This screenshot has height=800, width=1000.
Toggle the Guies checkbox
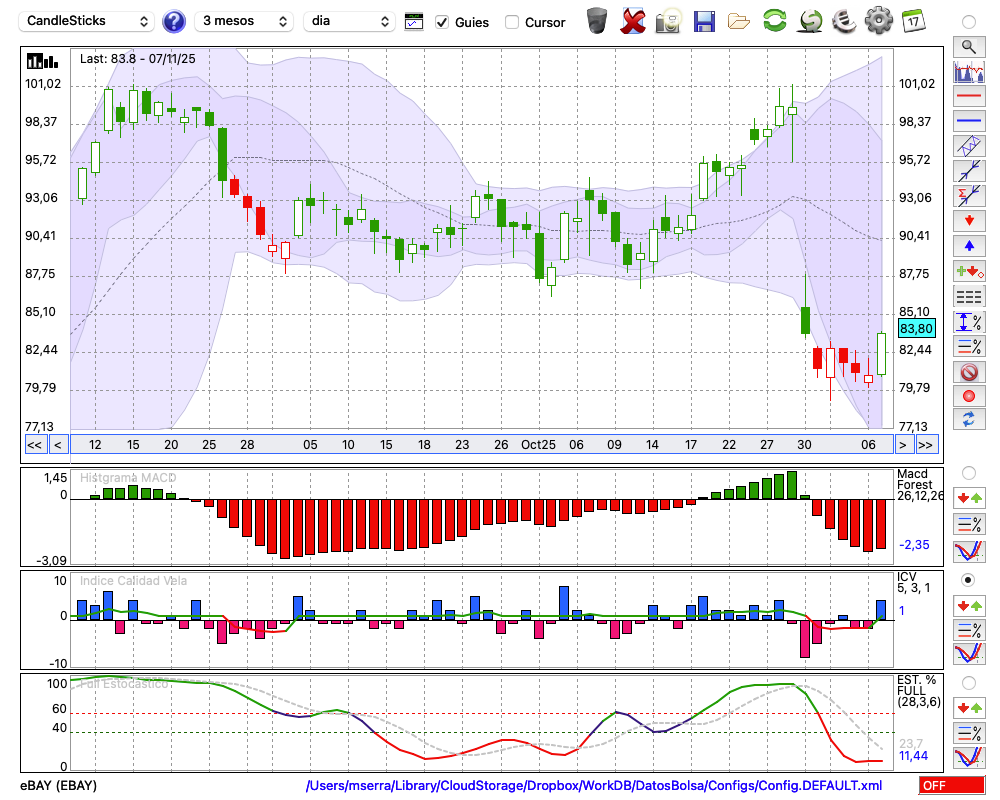pos(442,22)
